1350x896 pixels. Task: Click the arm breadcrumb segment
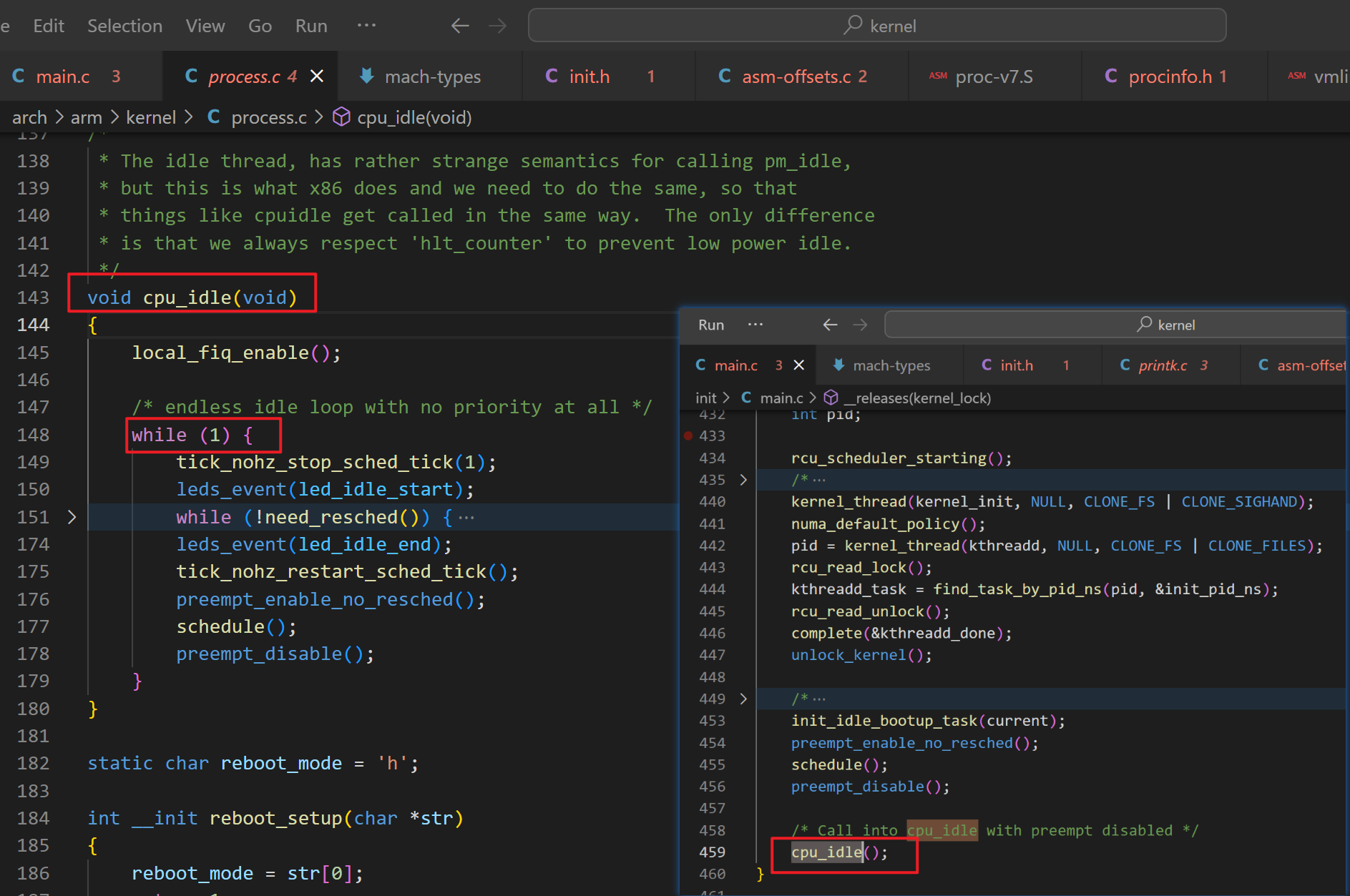tap(87, 117)
